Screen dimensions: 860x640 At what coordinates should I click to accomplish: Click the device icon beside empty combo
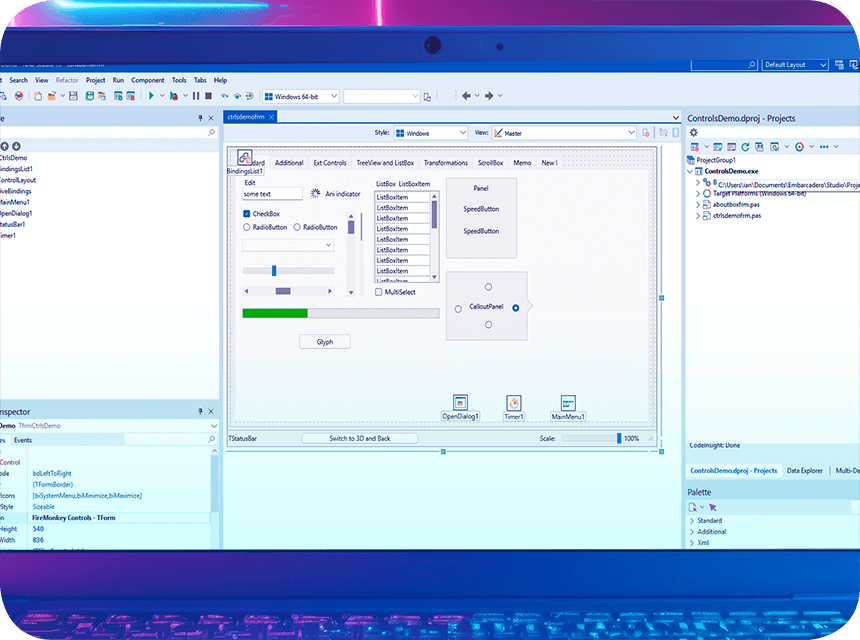427,97
